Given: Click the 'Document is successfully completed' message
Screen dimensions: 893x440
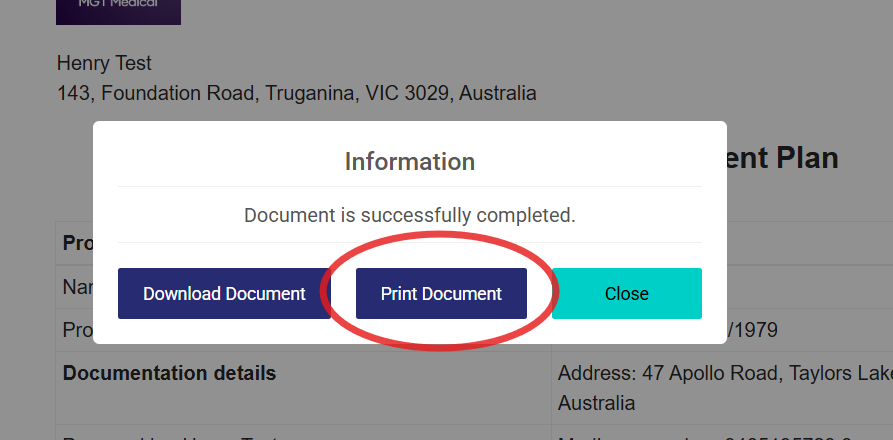Looking at the screenshot, I should [x=409, y=215].
